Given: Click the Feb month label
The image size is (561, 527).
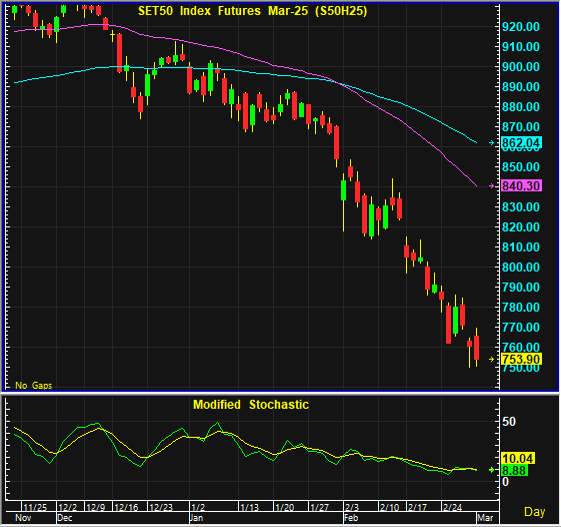Looking at the screenshot, I should click(351, 518).
